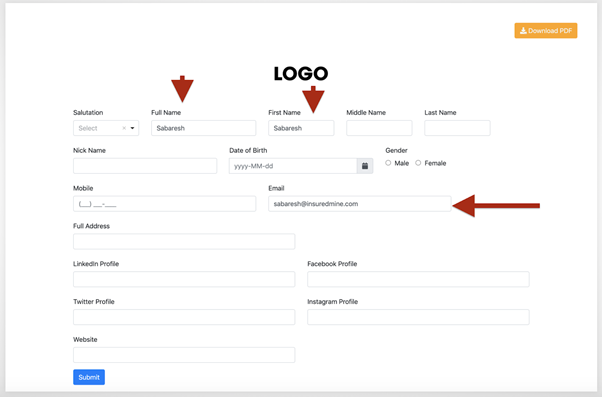Focus the Date of Birth yyyy-MM-dd field
Viewport: 602px width, 397px height.
pos(293,166)
